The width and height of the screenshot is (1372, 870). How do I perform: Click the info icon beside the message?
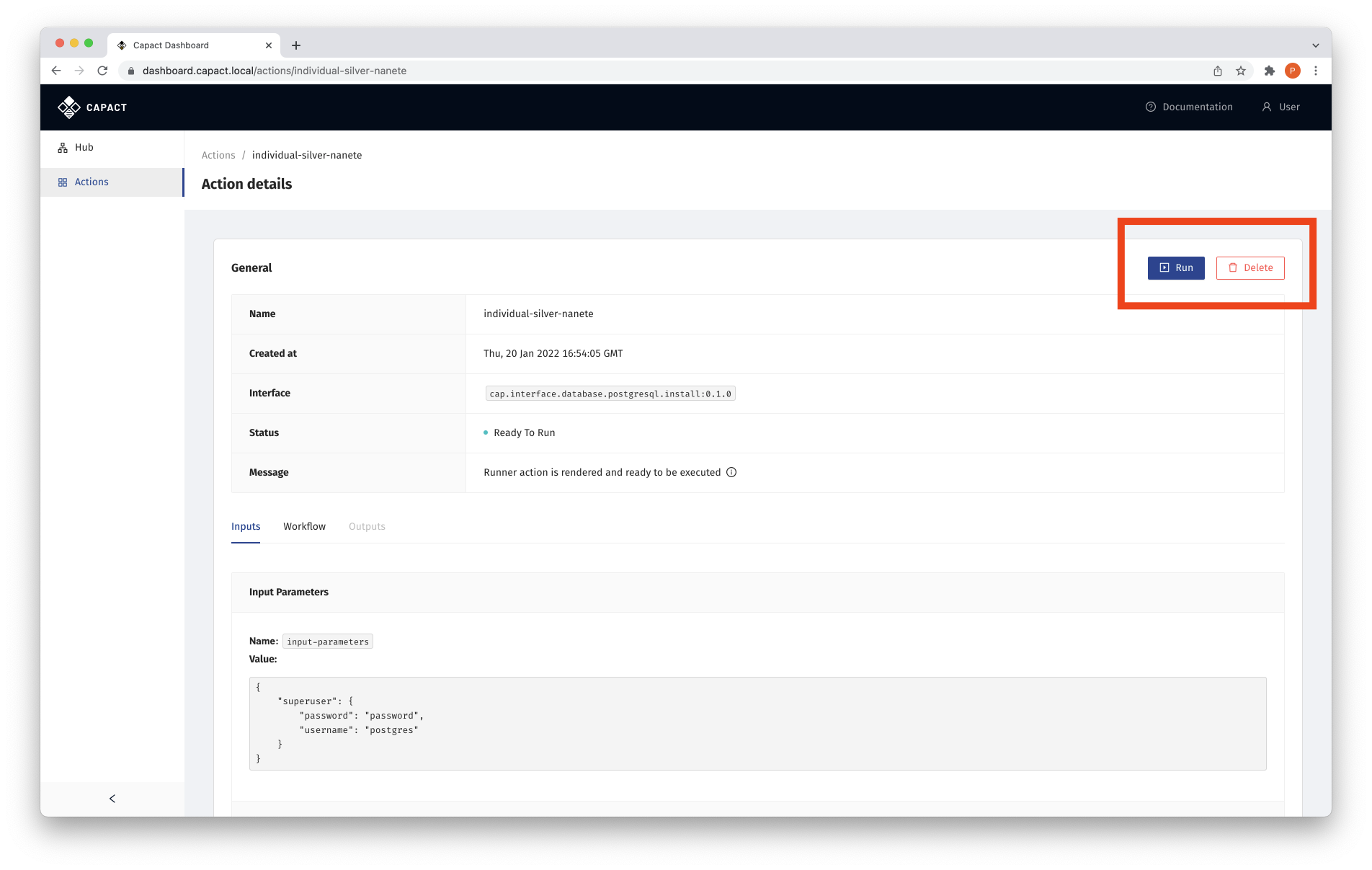[x=731, y=472]
